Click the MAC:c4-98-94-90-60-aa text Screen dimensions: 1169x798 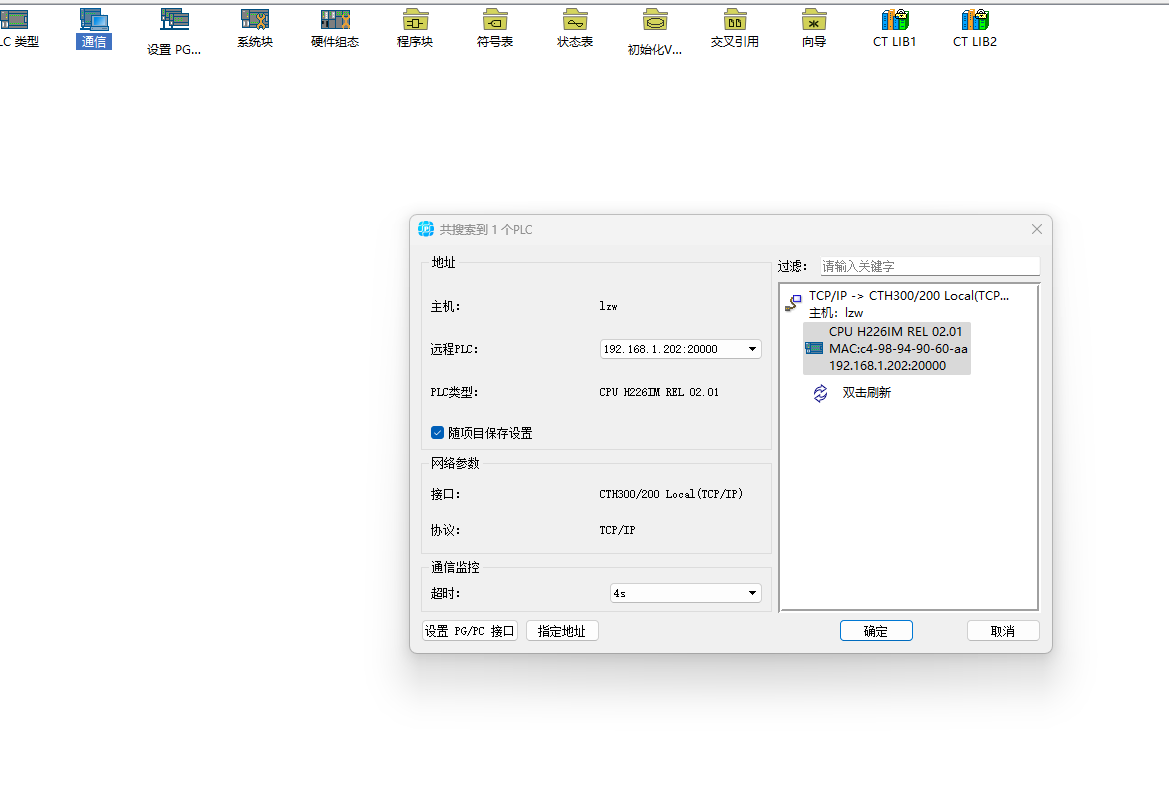898,349
